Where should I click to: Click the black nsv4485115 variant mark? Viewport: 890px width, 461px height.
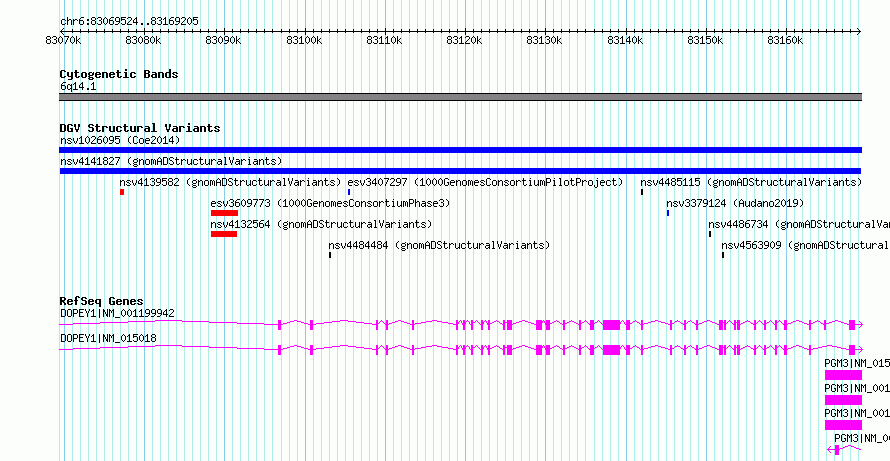[x=642, y=192]
